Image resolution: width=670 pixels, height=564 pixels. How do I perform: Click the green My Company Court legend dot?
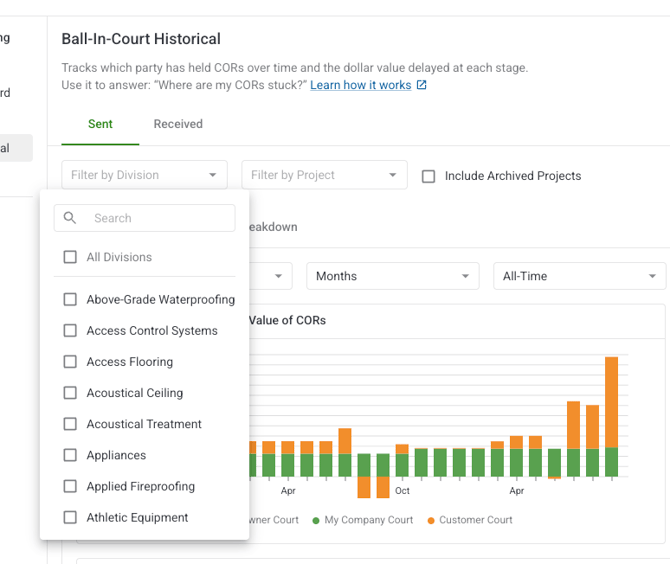316,520
